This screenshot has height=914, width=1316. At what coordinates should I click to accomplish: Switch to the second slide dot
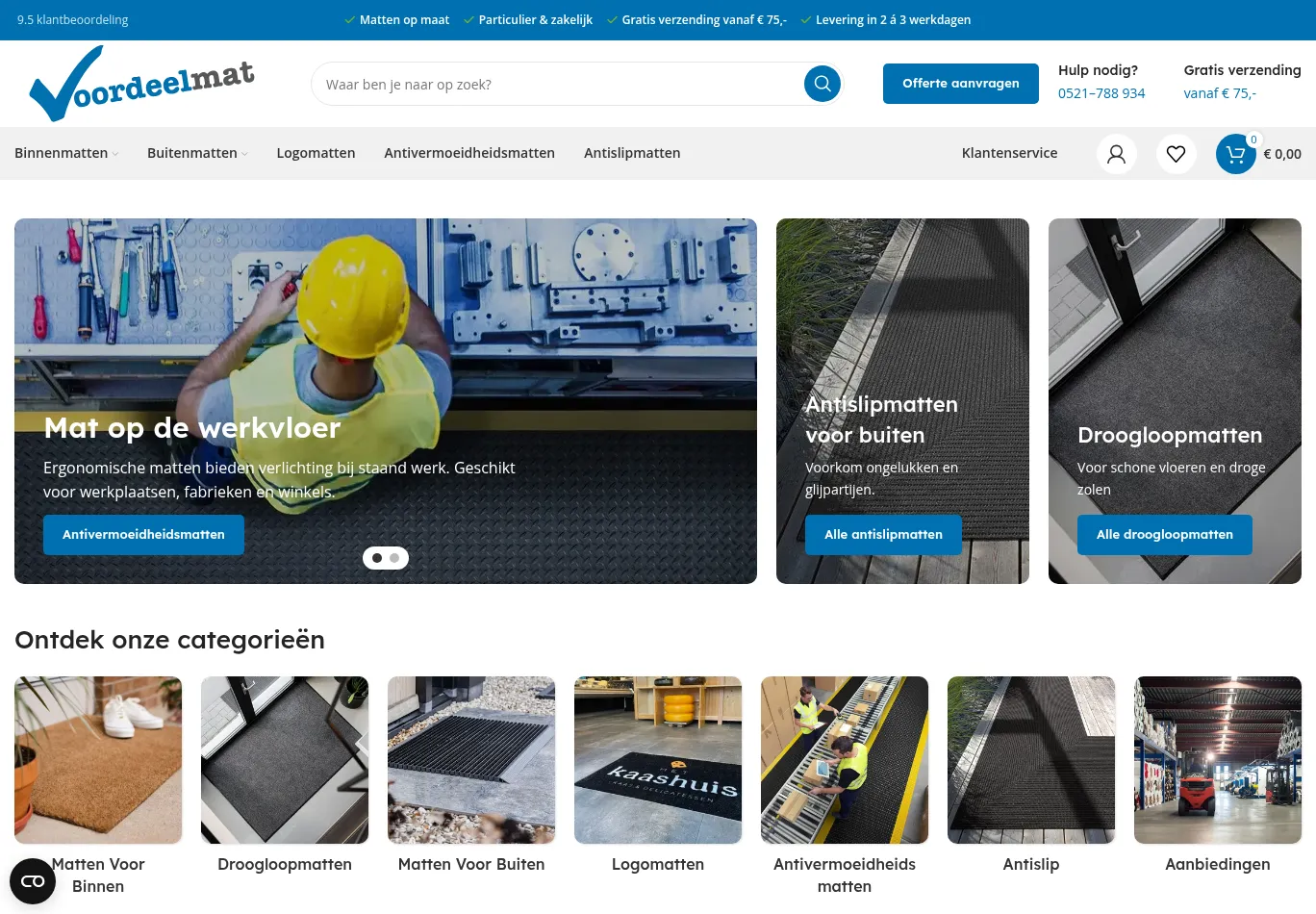(394, 558)
